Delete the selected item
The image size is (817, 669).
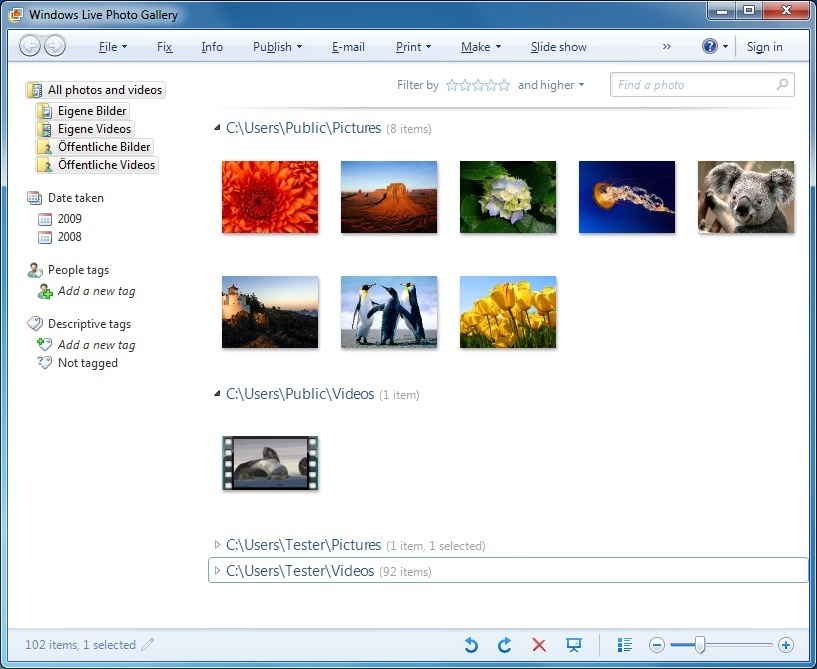pos(539,645)
